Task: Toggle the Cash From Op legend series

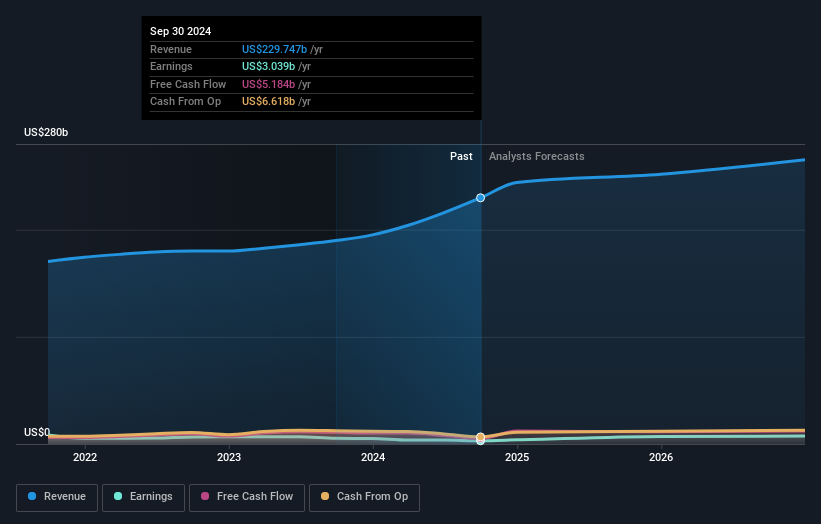Action: pyautogui.click(x=364, y=497)
